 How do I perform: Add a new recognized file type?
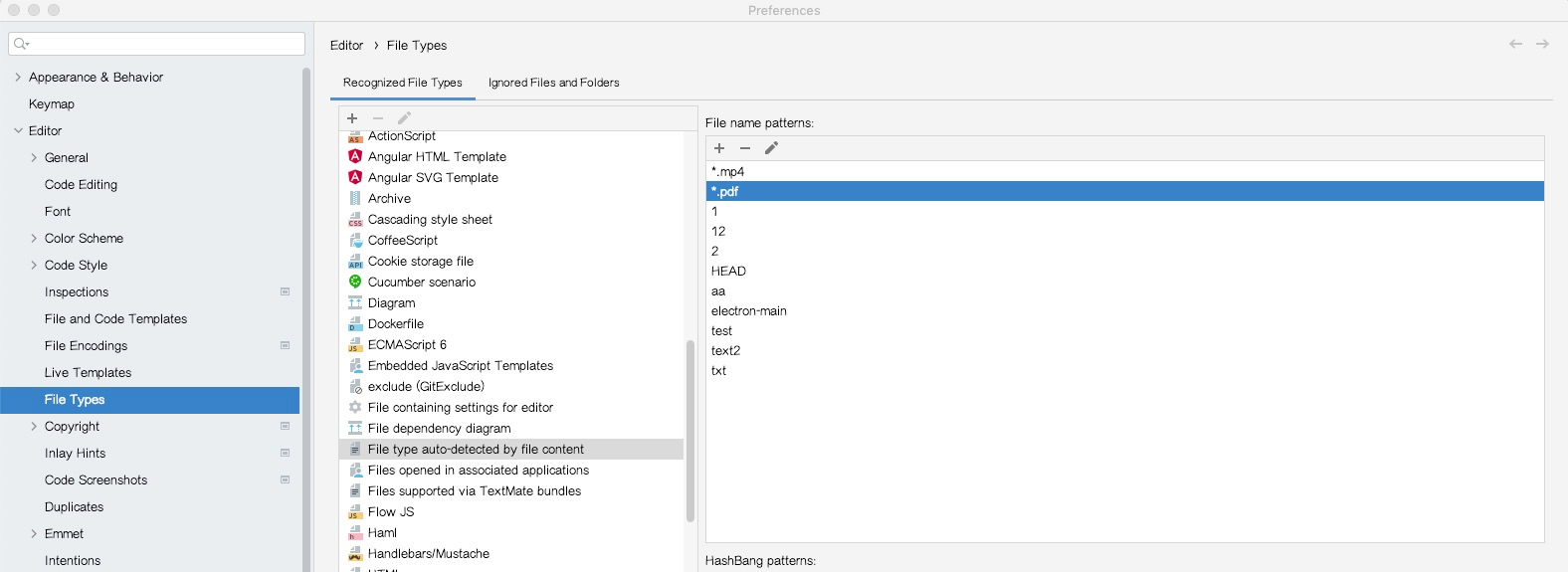352,118
